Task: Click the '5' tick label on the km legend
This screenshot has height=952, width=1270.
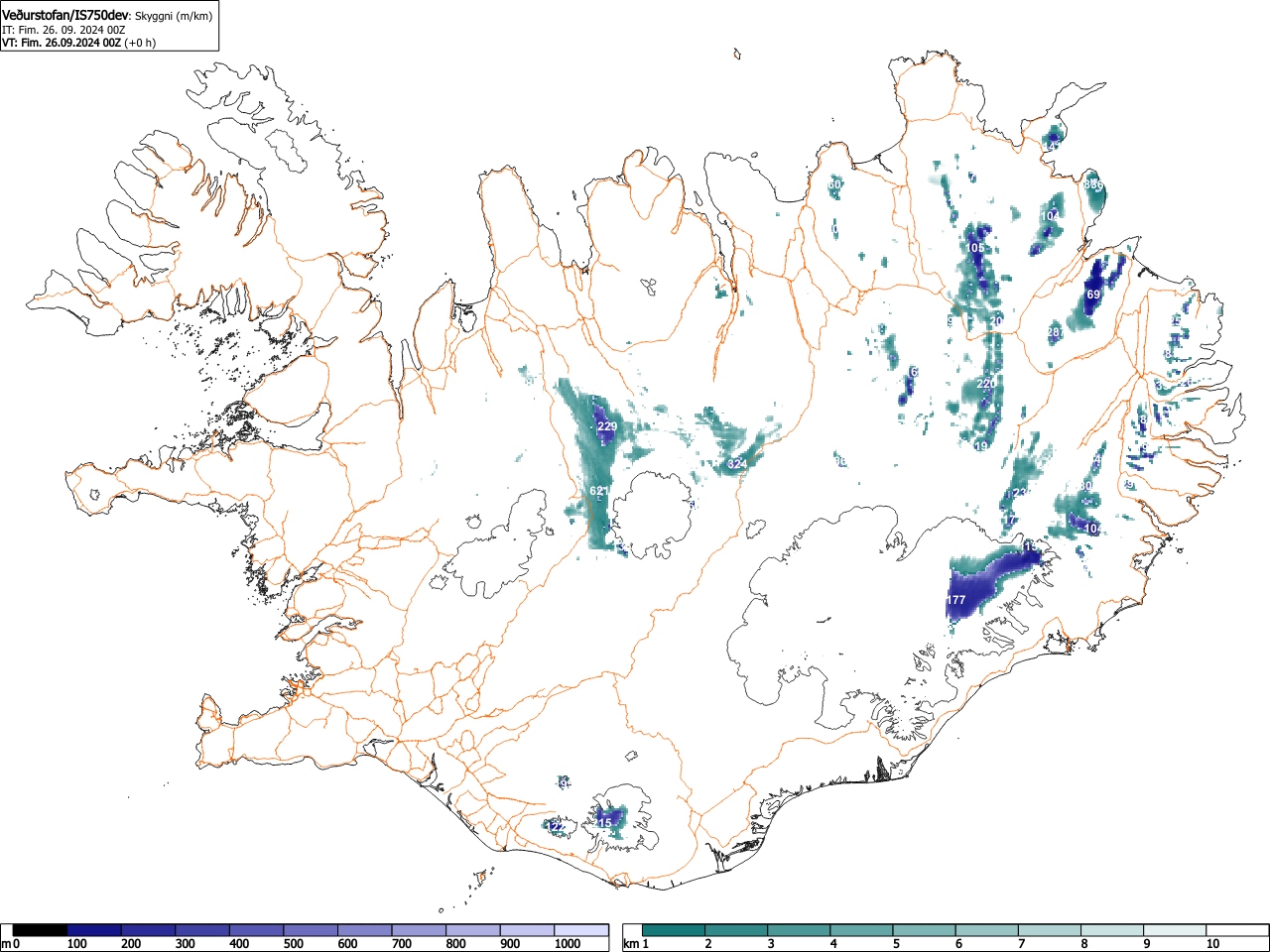Action: (895, 944)
